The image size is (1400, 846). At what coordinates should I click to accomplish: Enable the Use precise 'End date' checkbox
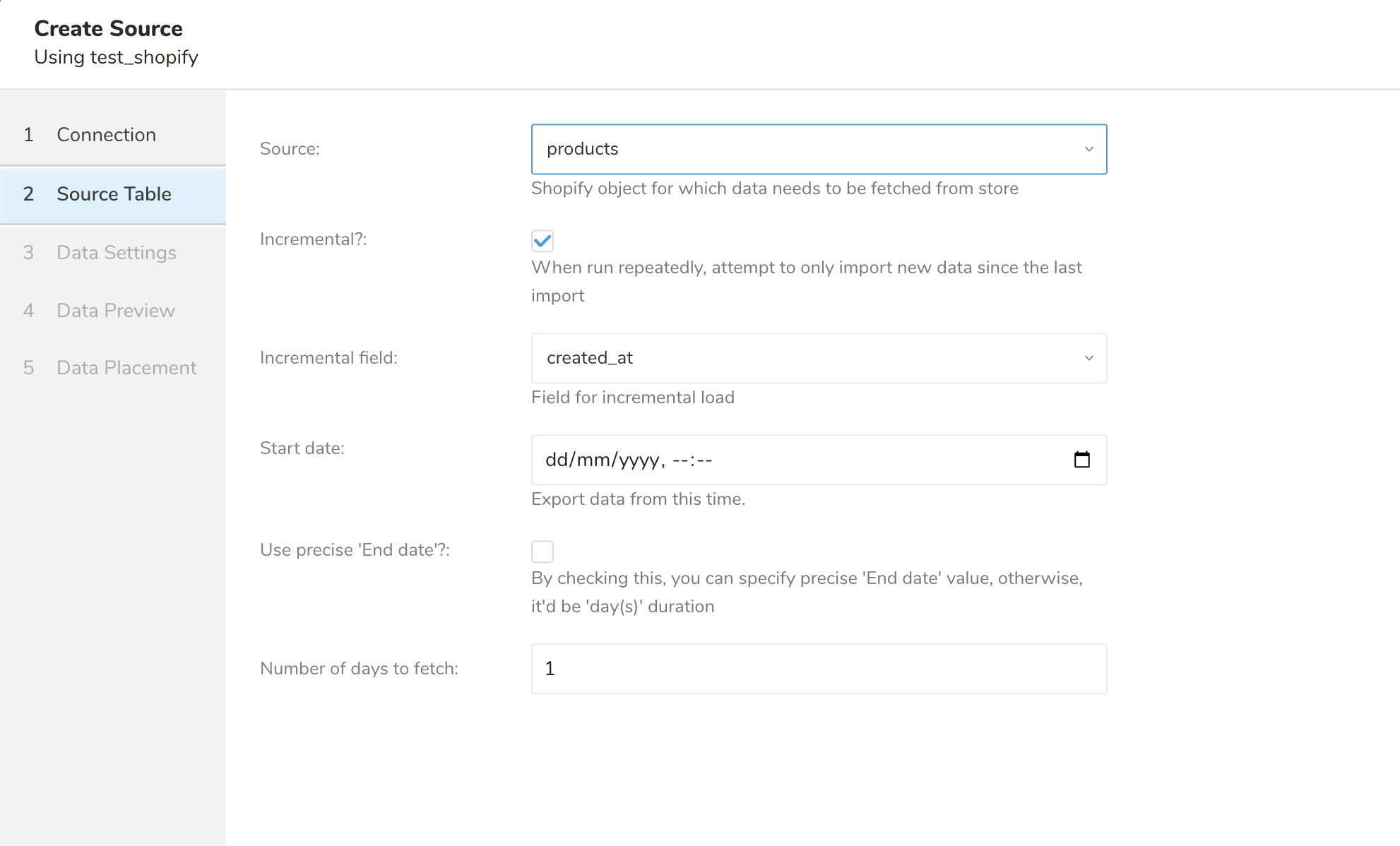542,552
